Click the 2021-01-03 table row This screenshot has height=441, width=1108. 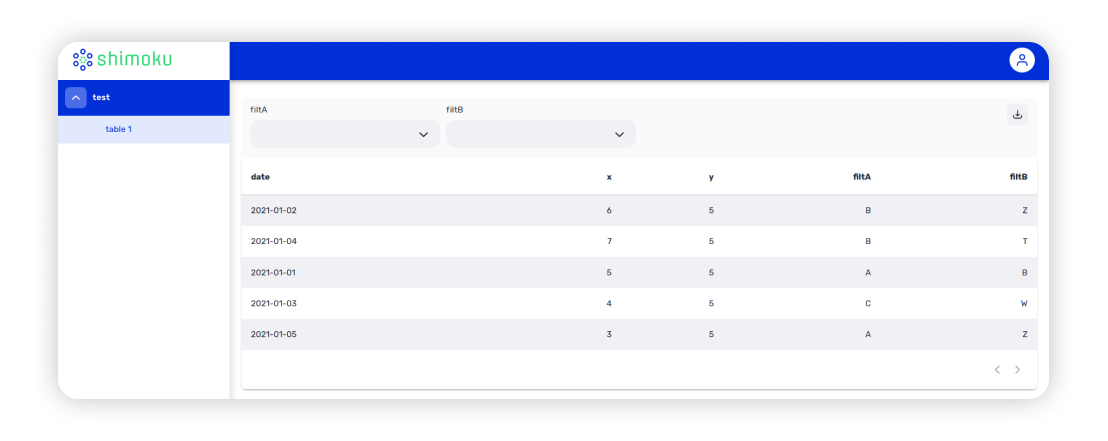[x=640, y=304]
